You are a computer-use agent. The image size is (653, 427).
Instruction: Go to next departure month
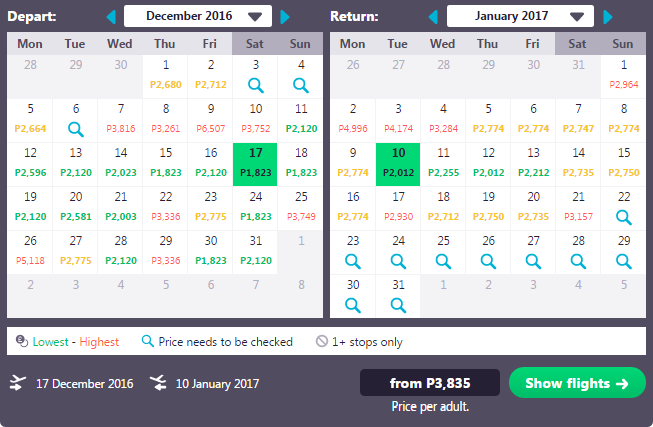point(285,17)
